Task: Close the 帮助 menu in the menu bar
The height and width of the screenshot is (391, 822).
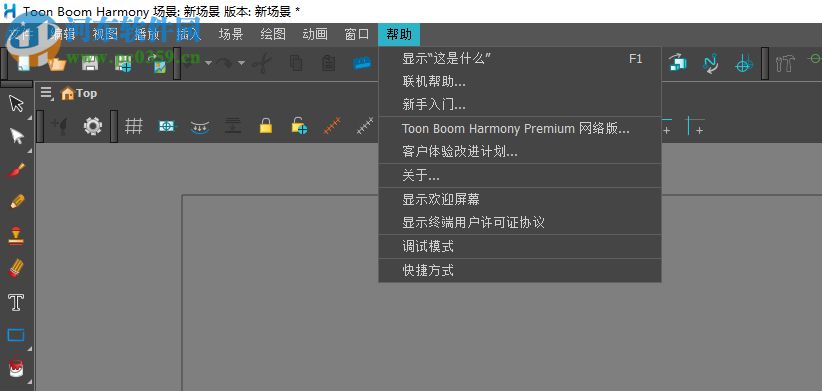Action: [399, 35]
